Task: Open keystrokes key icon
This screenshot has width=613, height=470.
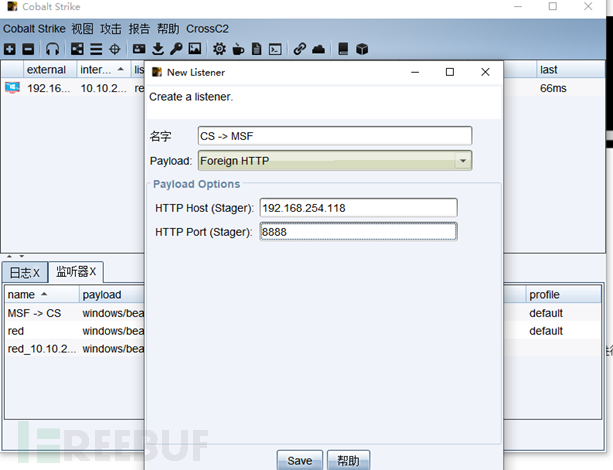Action: (176, 49)
